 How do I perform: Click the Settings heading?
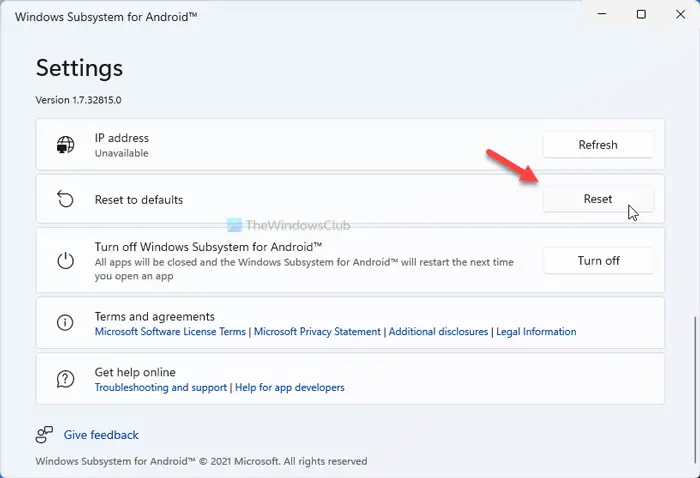click(x=79, y=68)
